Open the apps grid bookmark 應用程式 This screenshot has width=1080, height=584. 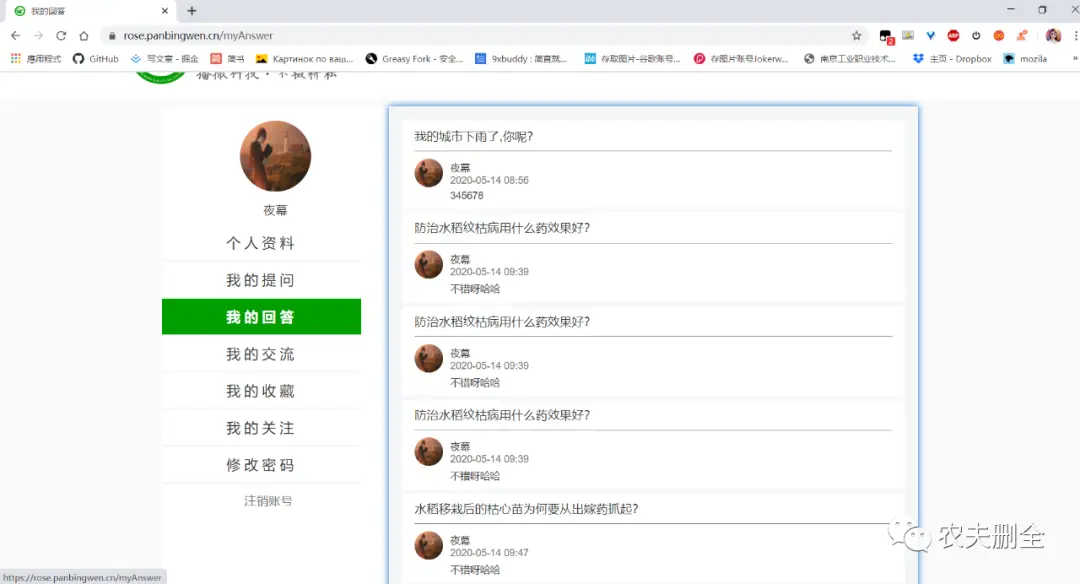36,59
